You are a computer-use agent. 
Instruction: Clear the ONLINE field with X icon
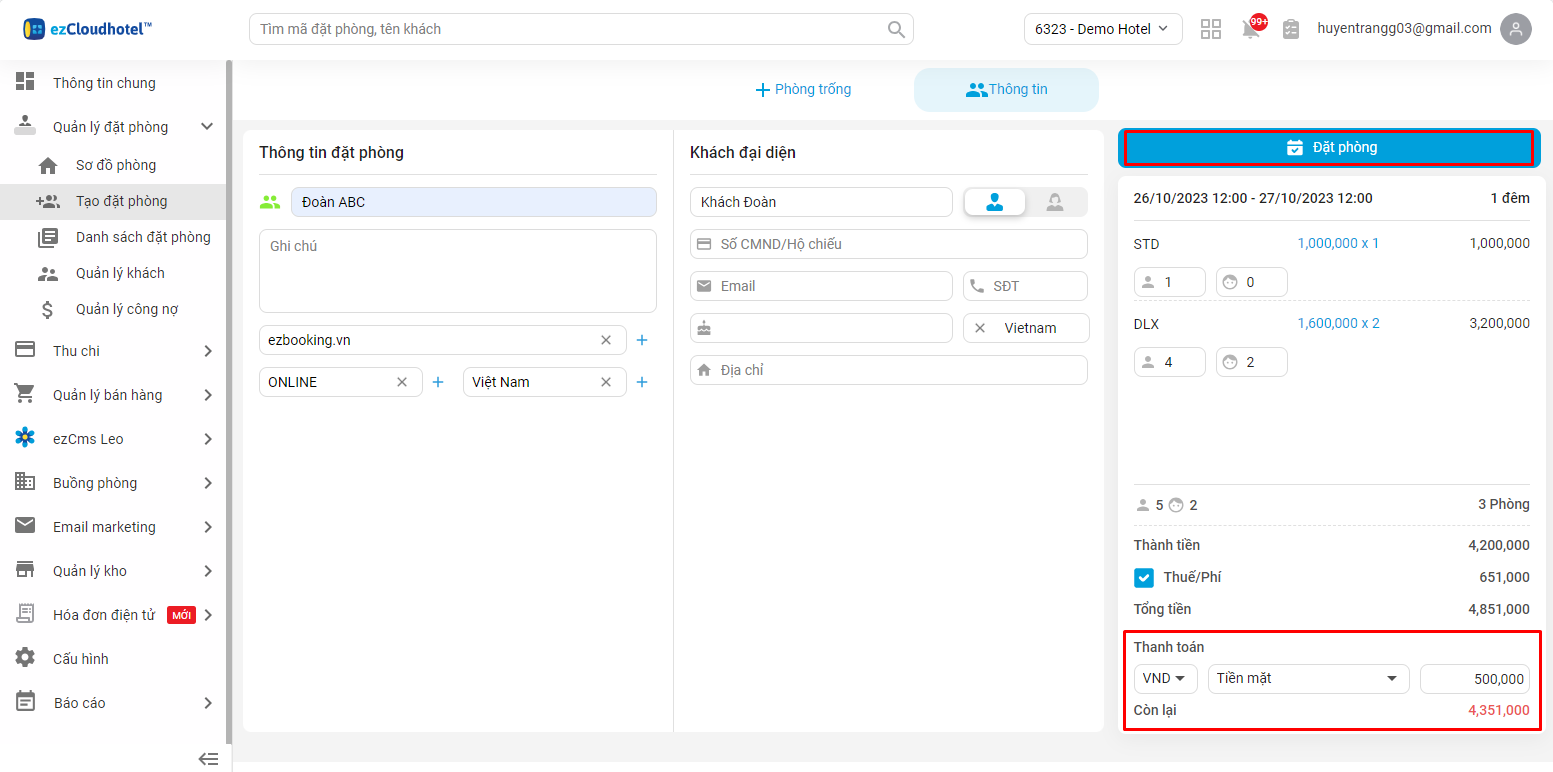click(402, 382)
